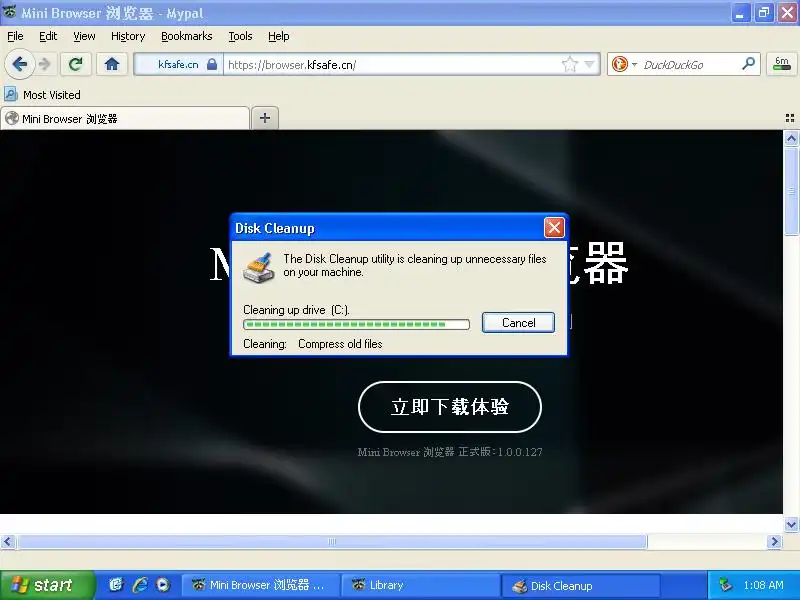Click the Mini Browser version 1.0.0.127 text
This screenshot has height=600, width=800.
click(450, 452)
